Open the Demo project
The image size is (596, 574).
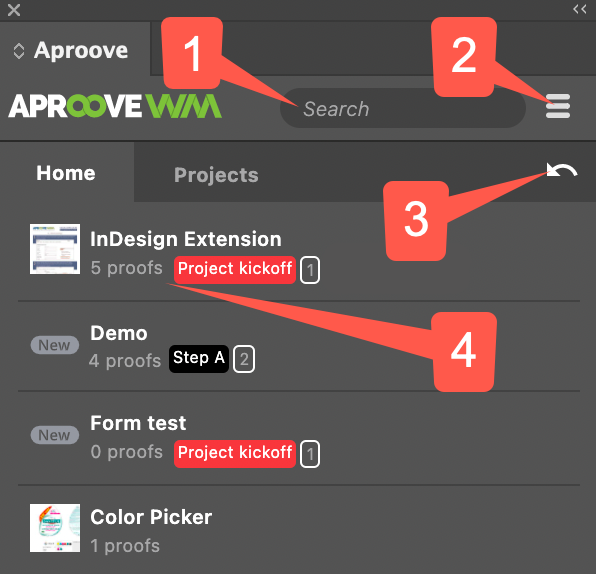click(x=119, y=333)
